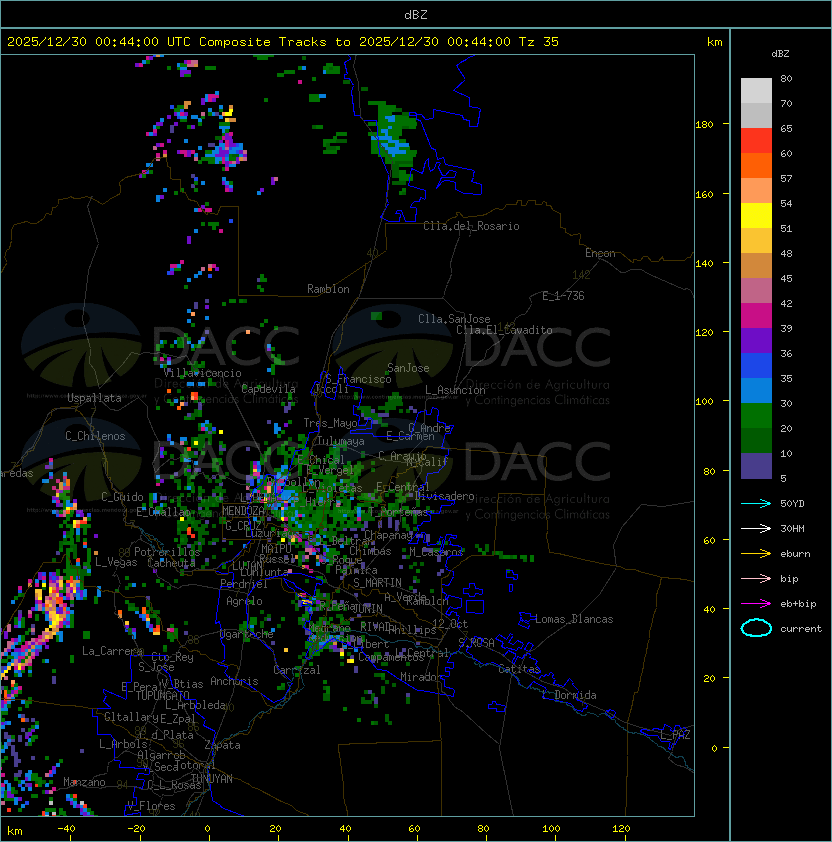The image size is (832, 842).
Task: Select the royal blue 35–36 dBZ swatch
Action: [756, 366]
